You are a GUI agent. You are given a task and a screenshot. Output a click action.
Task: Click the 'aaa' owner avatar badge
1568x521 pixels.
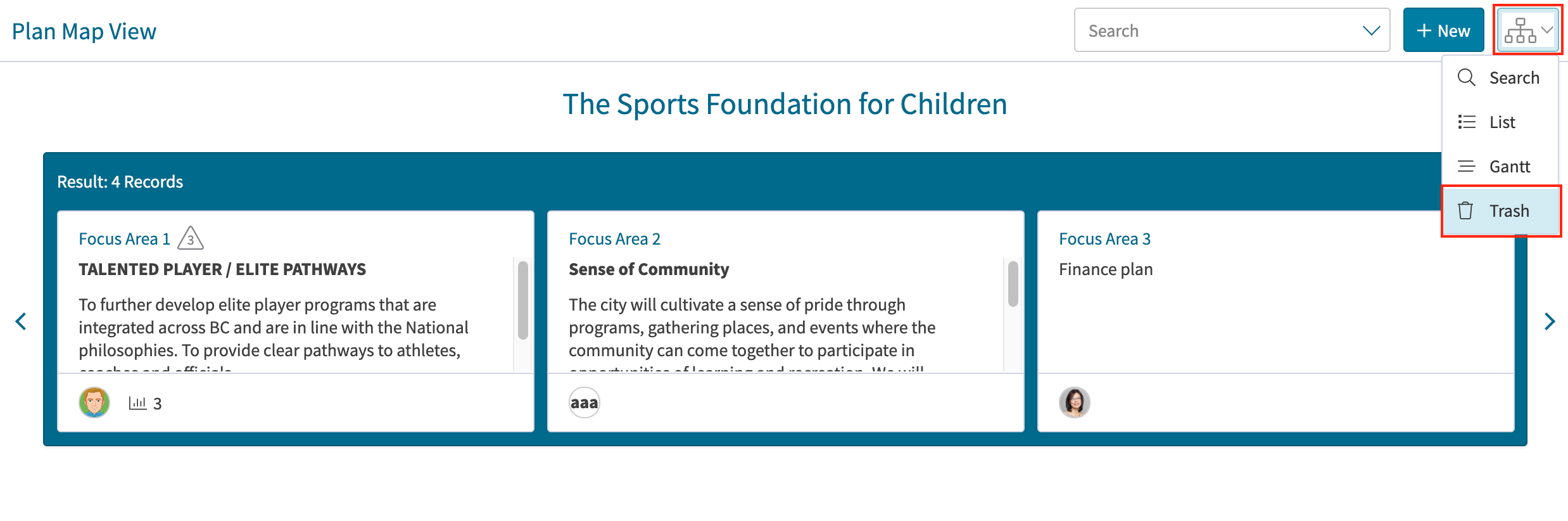click(585, 402)
